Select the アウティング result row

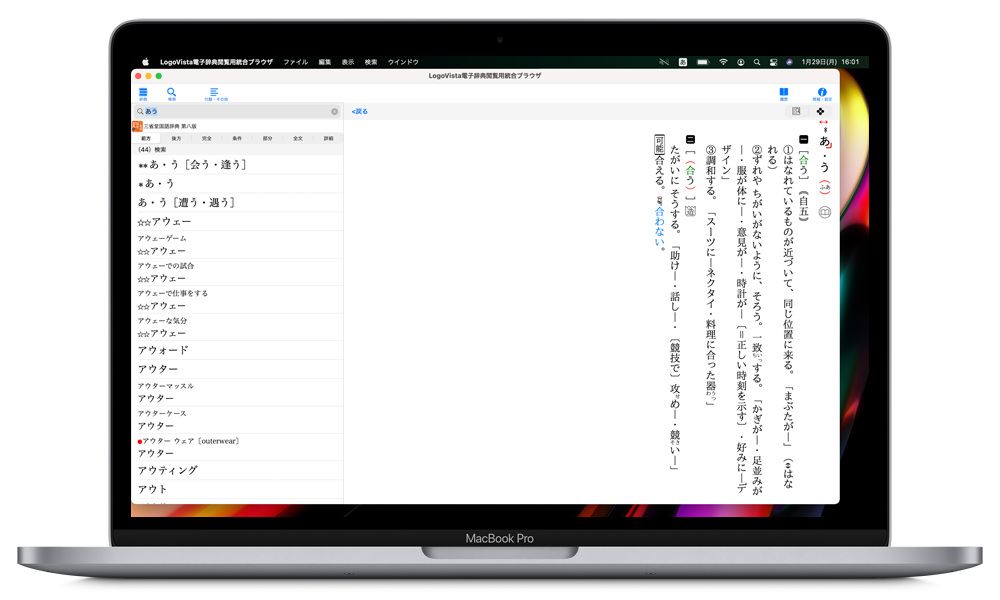(x=237, y=470)
